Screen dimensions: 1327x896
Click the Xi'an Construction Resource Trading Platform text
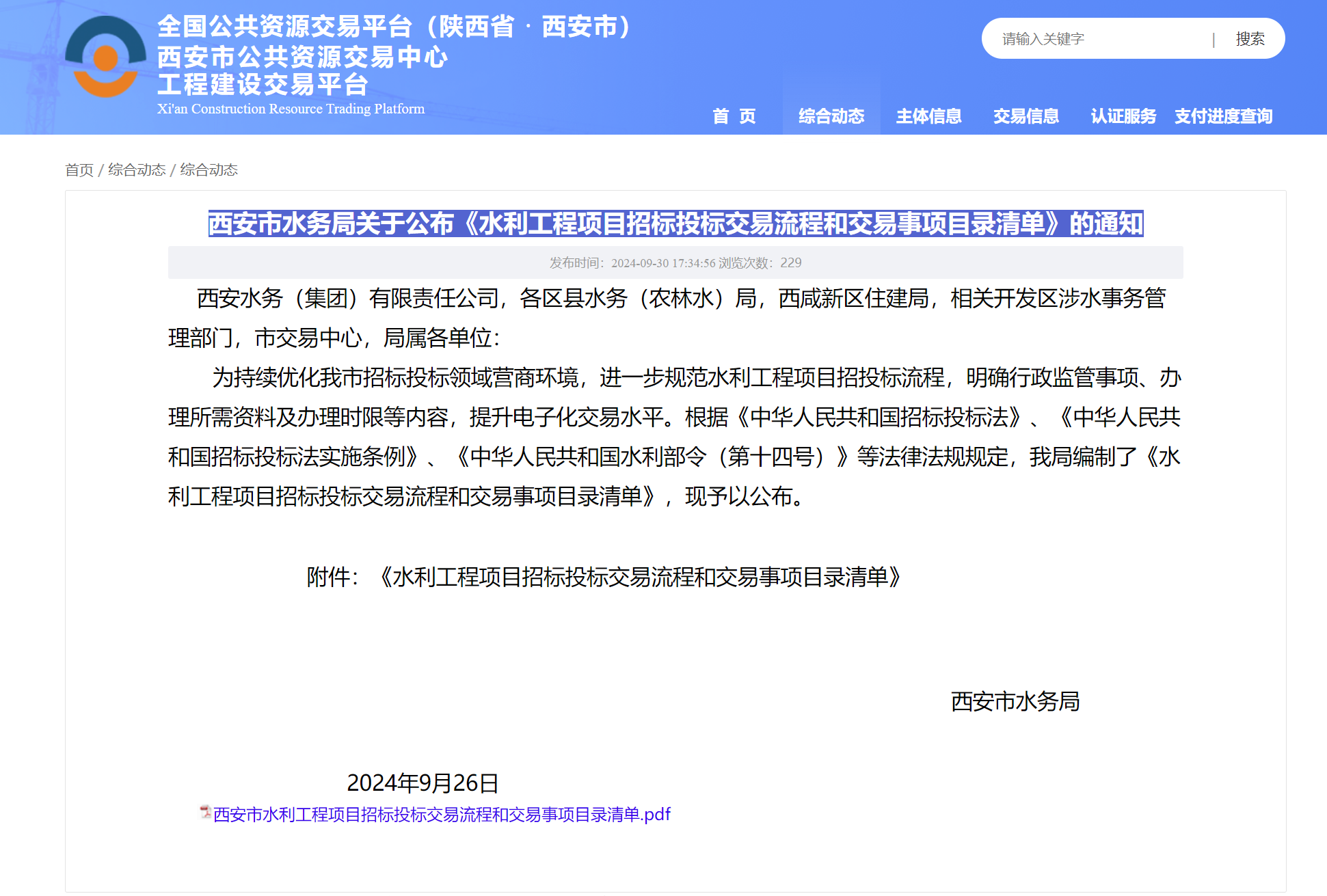pyautogui.click(x=291, y=109)
